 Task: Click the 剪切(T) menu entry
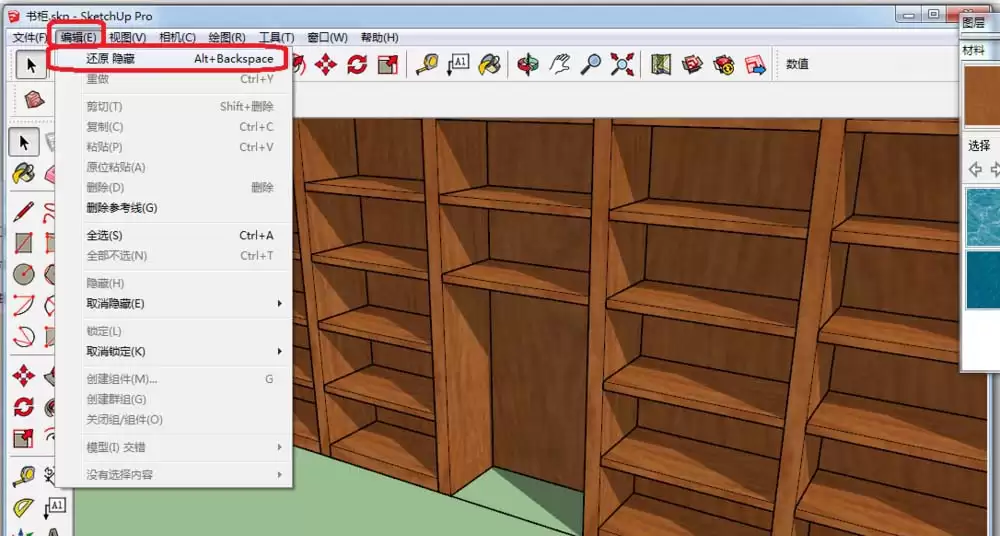(173, 107)
